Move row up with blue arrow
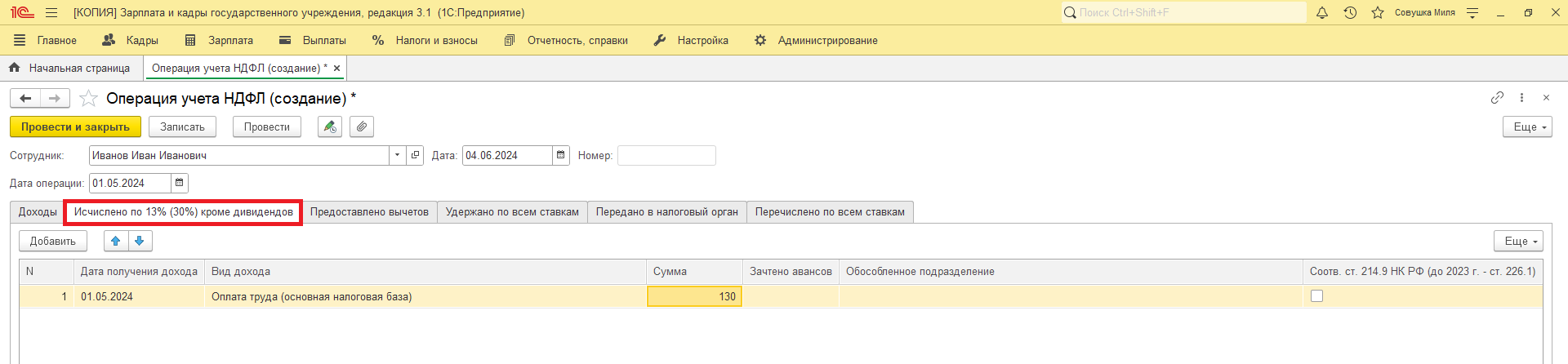 coord(116,241)
